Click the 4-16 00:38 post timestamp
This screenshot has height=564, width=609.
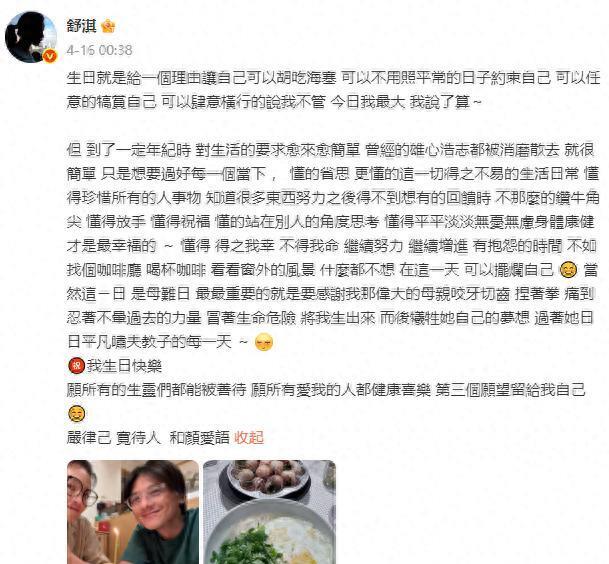(x=99, y=50)
